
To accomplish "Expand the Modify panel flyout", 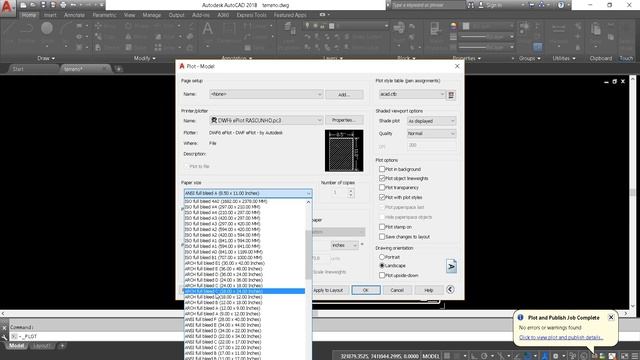I will pos(144,58).
